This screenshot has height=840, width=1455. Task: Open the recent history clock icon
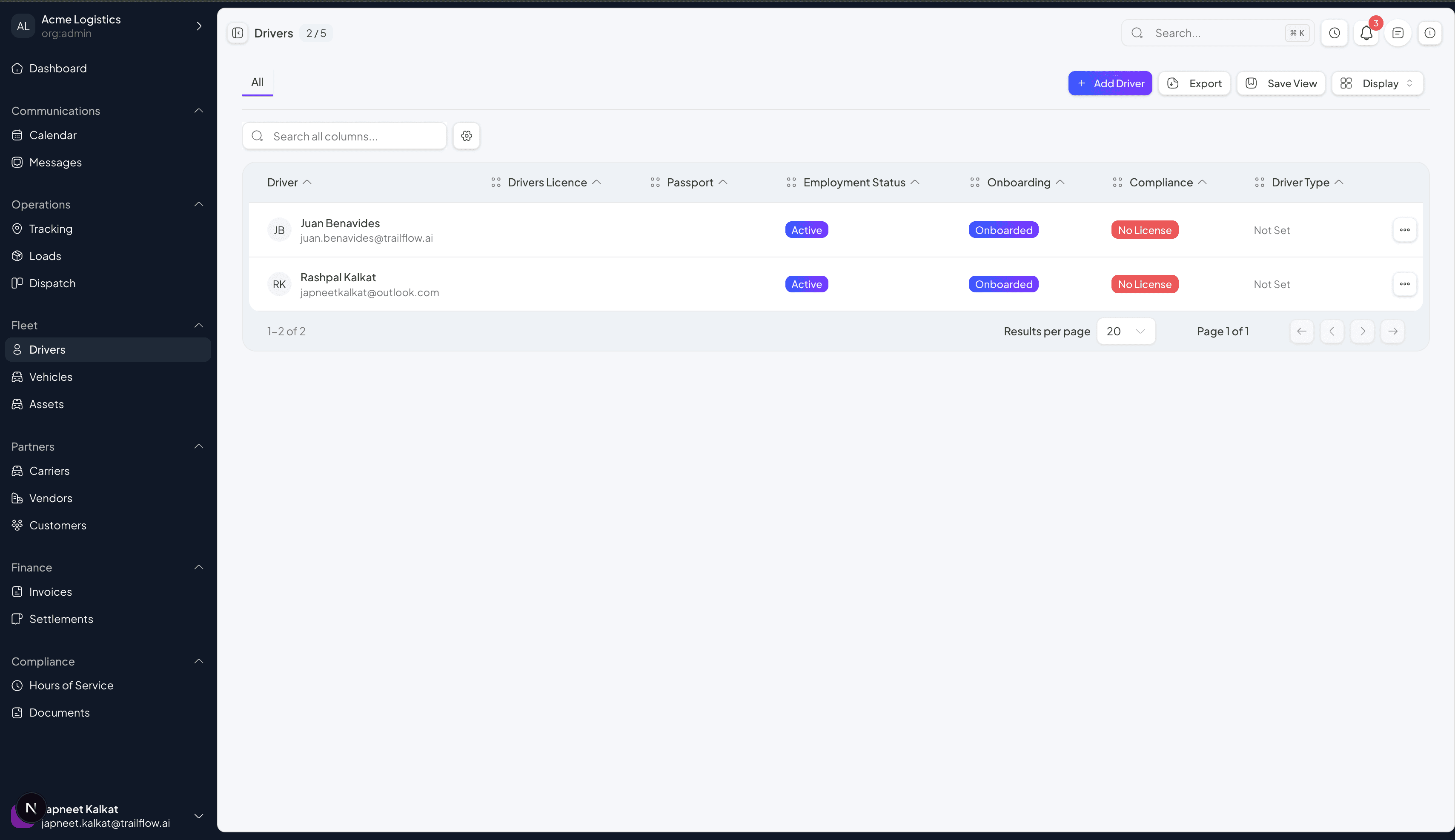pyautogui.click(x=1335, y=33)
